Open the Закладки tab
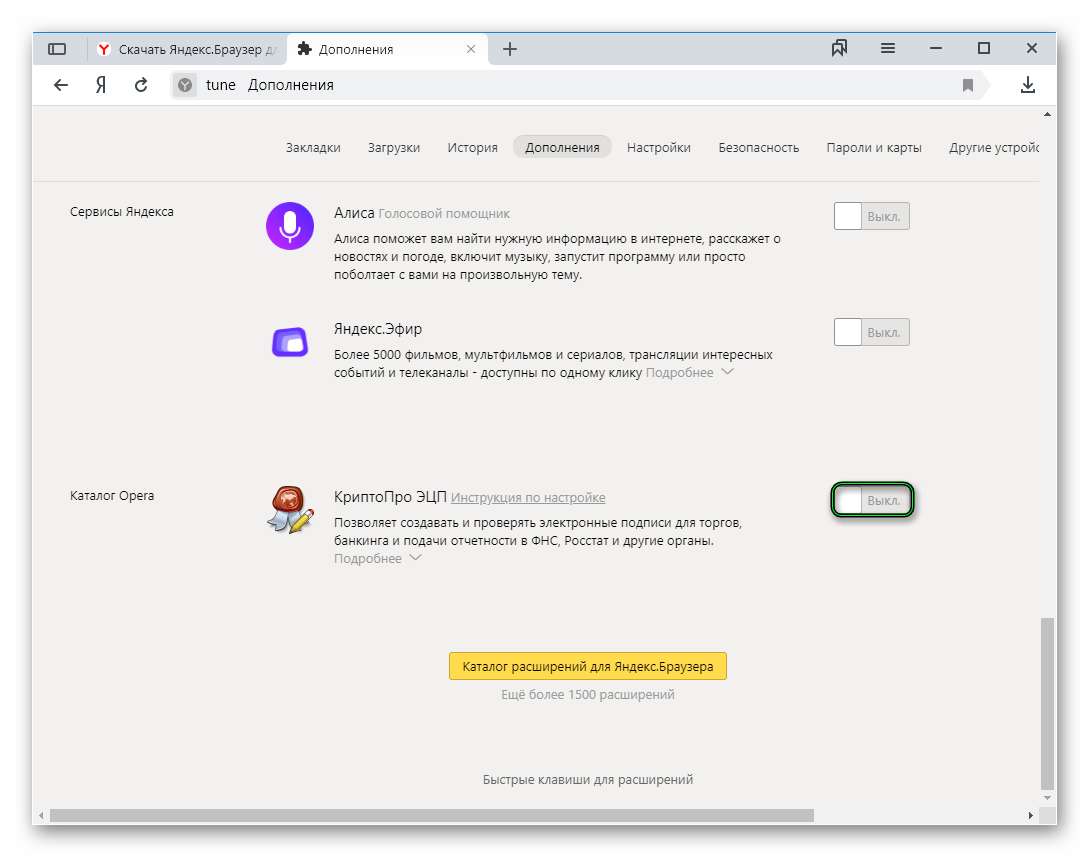The height and width of the screenshot is (857, 1089). [313, 147]
